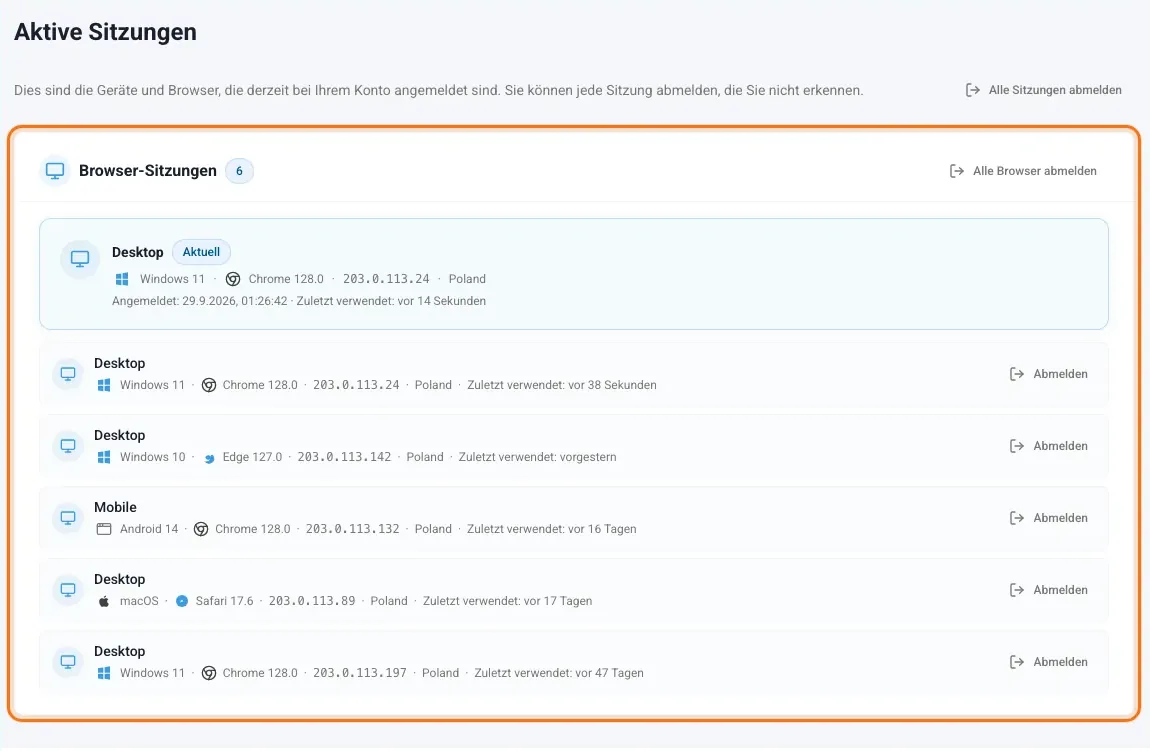The image size is (1150, 751).
Task: Click the Windows logo in the 203.0.113.24 non-current row
Action: coord(104,385)
